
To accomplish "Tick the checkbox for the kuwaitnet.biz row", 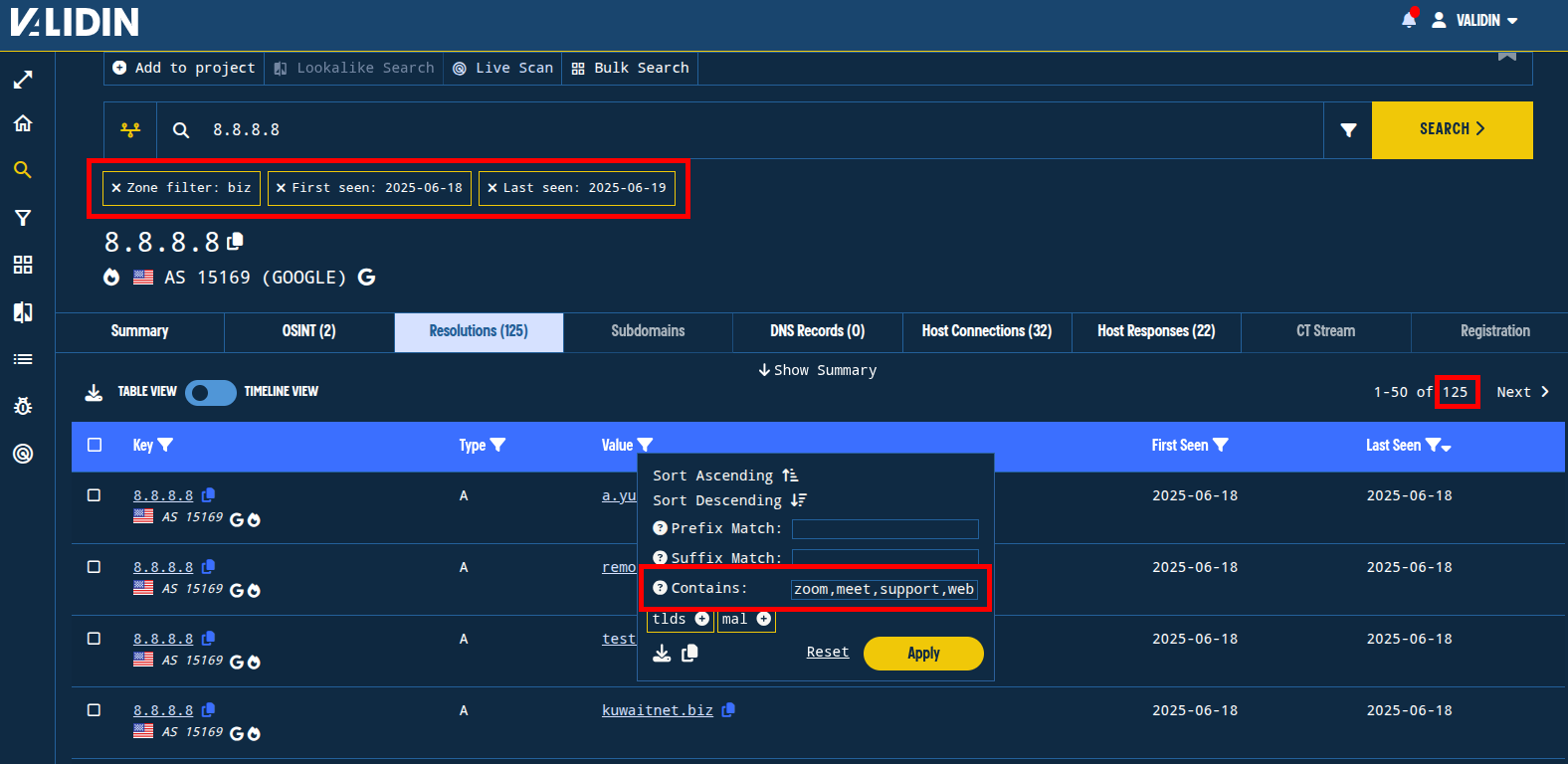I will point(95,710).
